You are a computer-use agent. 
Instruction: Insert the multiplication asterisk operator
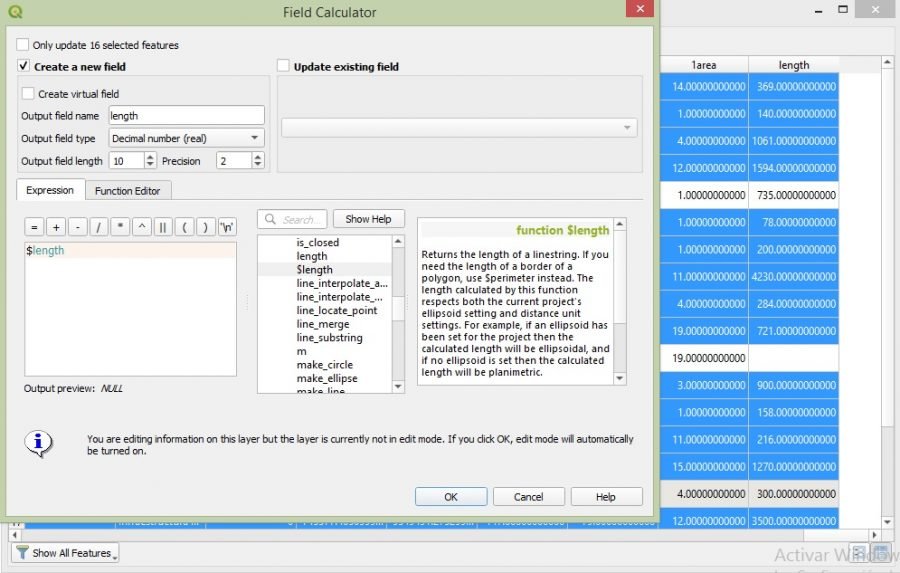pyautogui.click(x=120, y=227)
